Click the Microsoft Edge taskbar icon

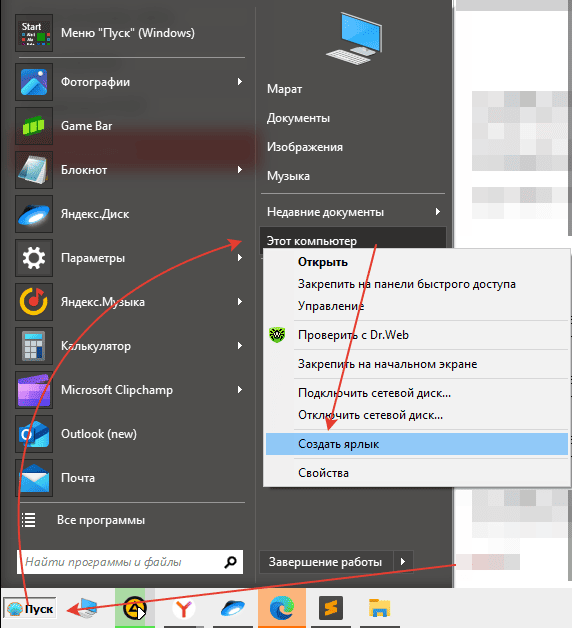[x=282, y=608]
